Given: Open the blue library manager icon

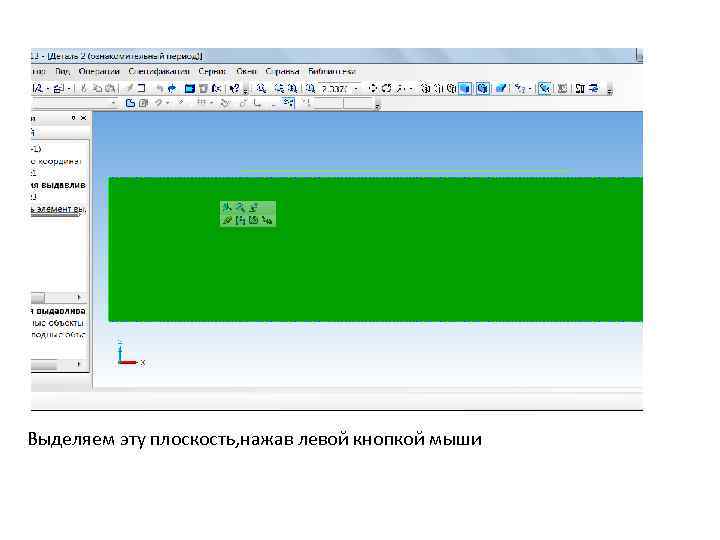Looking at the screenshot, I should [x=190, y=88].
